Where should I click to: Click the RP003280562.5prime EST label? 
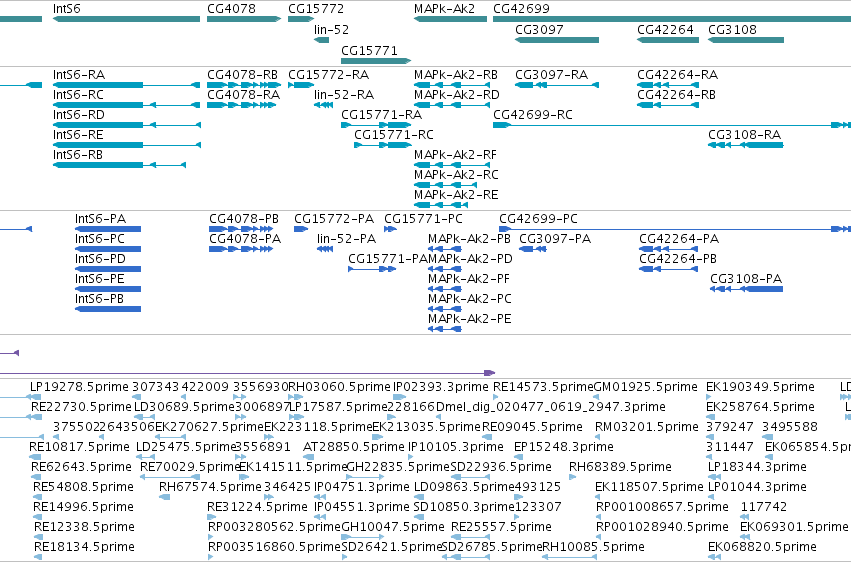click(x=275, y=528)
